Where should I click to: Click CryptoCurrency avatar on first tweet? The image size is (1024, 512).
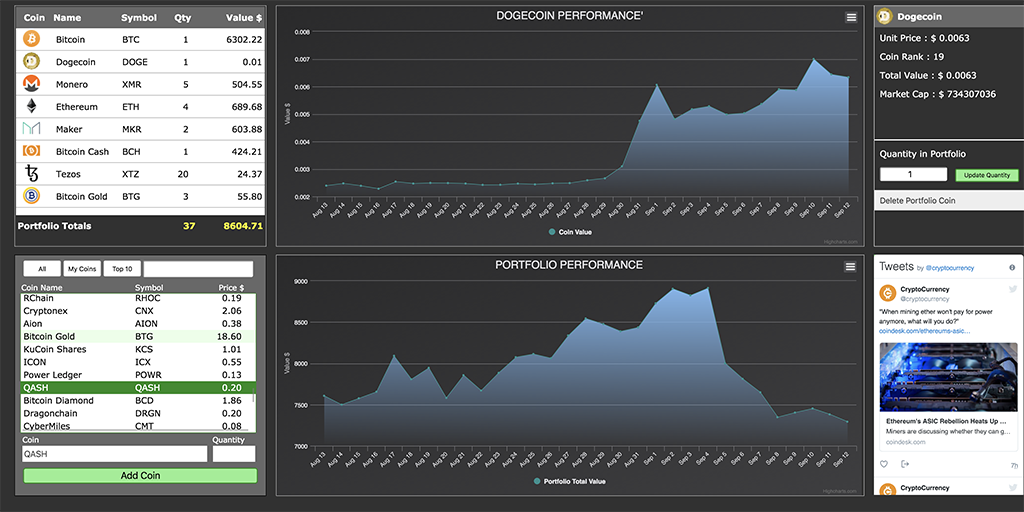tap(888, 293)
